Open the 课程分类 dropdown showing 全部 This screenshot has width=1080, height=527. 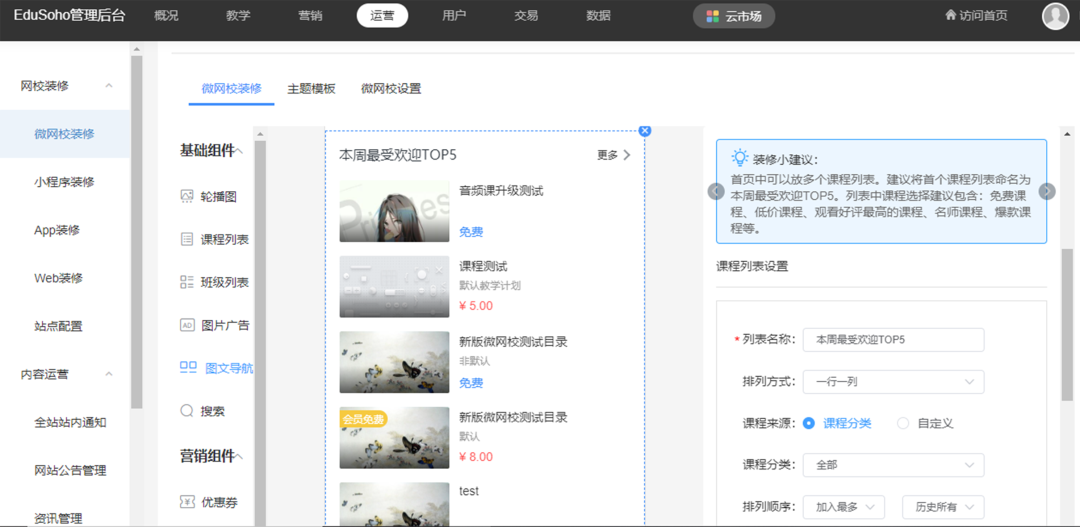click(x=893, y=465)
